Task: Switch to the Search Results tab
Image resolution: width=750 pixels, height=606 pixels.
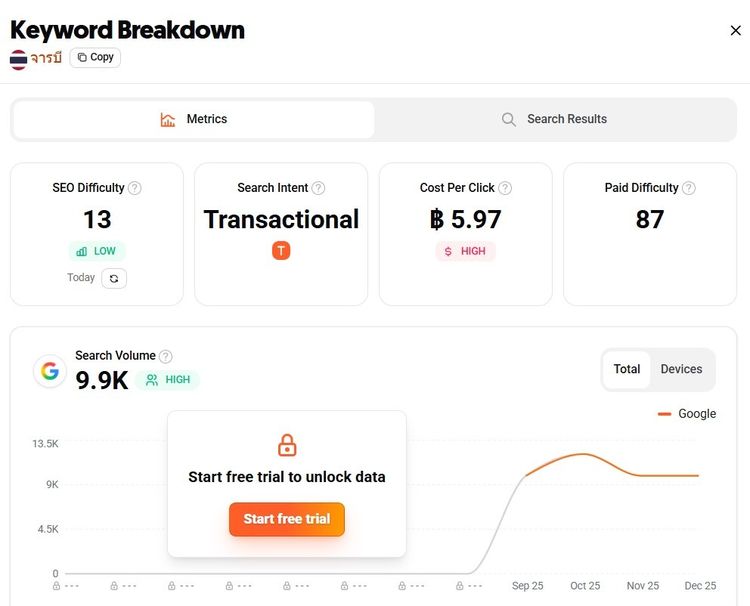Action: [554, 119]
